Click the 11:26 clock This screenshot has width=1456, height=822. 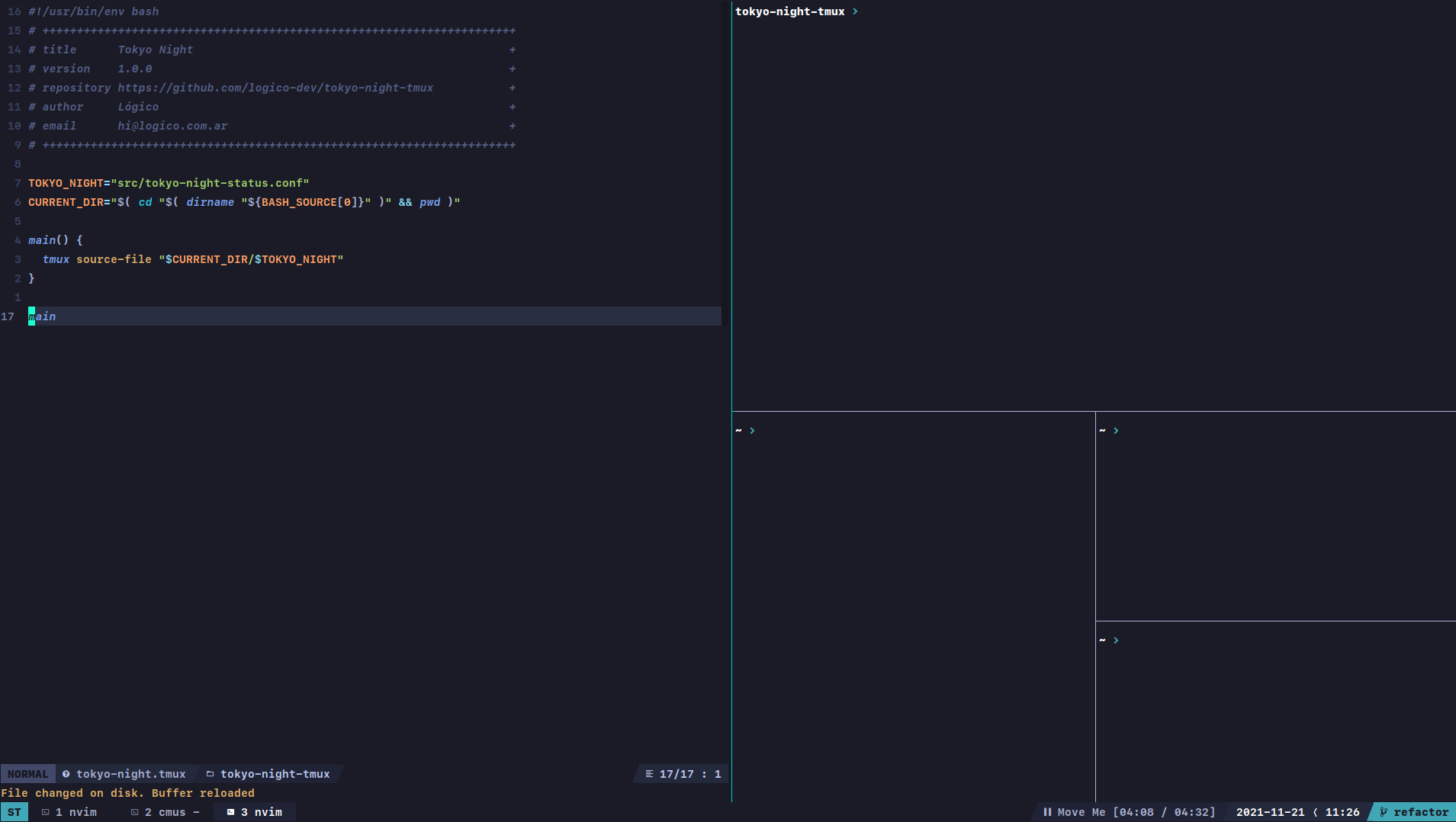[x=1342, y=812]
